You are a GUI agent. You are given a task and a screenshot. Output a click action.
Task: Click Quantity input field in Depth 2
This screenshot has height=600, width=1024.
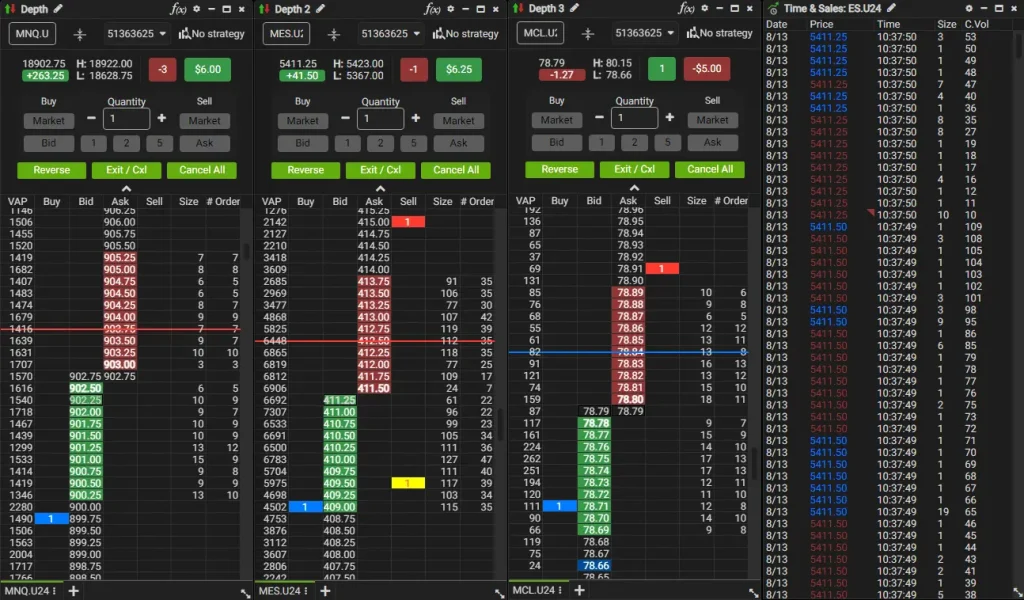tap(380, 118)
